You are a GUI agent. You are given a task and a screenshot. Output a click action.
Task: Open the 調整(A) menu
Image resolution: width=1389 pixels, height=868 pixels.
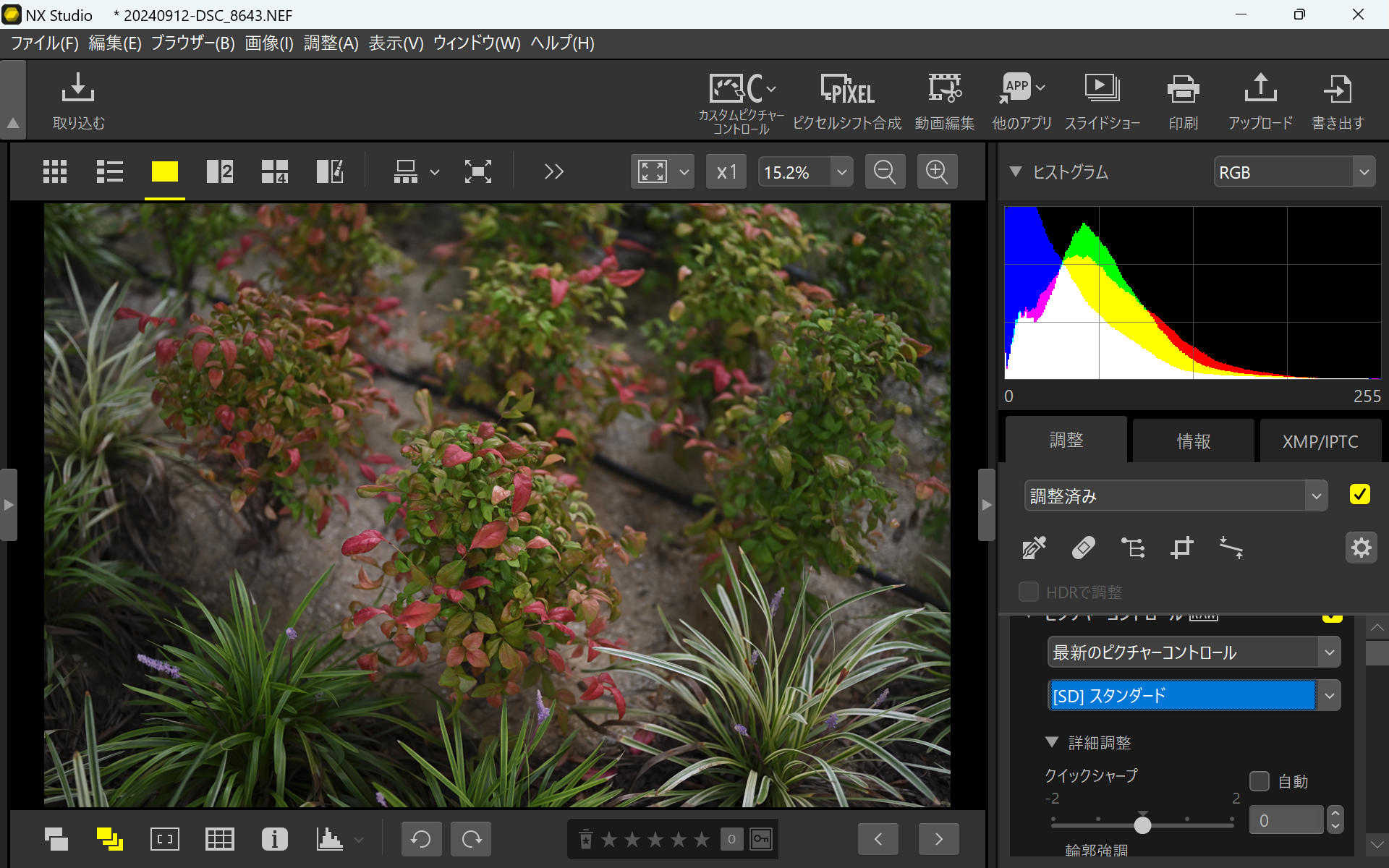coord(331,43)
